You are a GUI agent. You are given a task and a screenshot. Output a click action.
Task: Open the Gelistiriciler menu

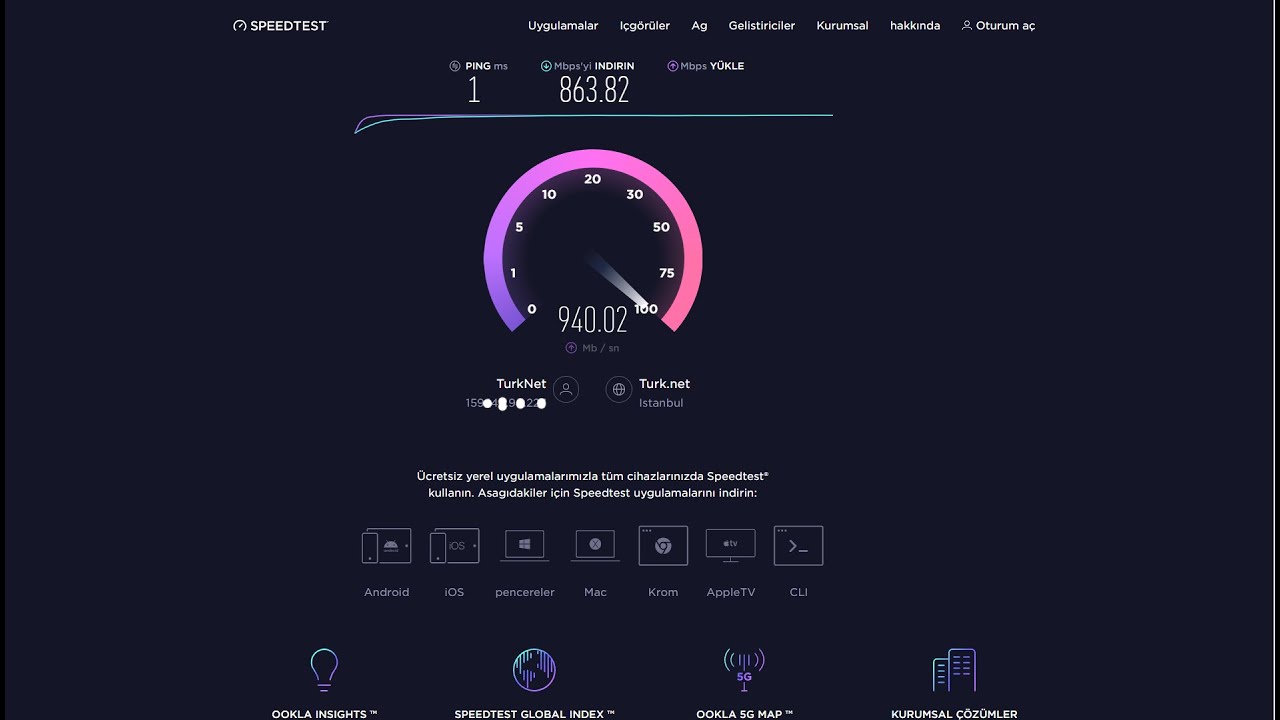(762, 26)
